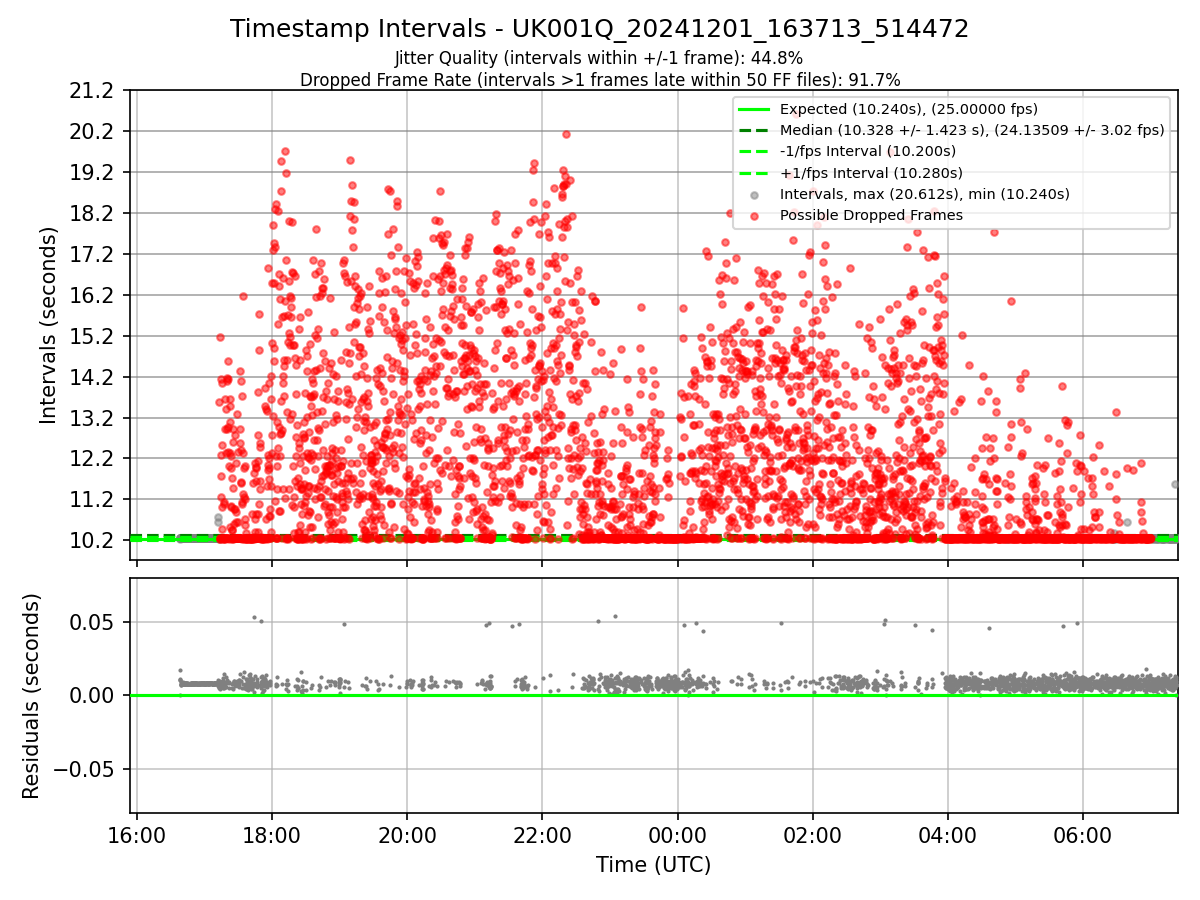The width and height of the screenshot is (1200, 900).
Task: Click the 22:00 time tick label
Action: click(542, 834)
